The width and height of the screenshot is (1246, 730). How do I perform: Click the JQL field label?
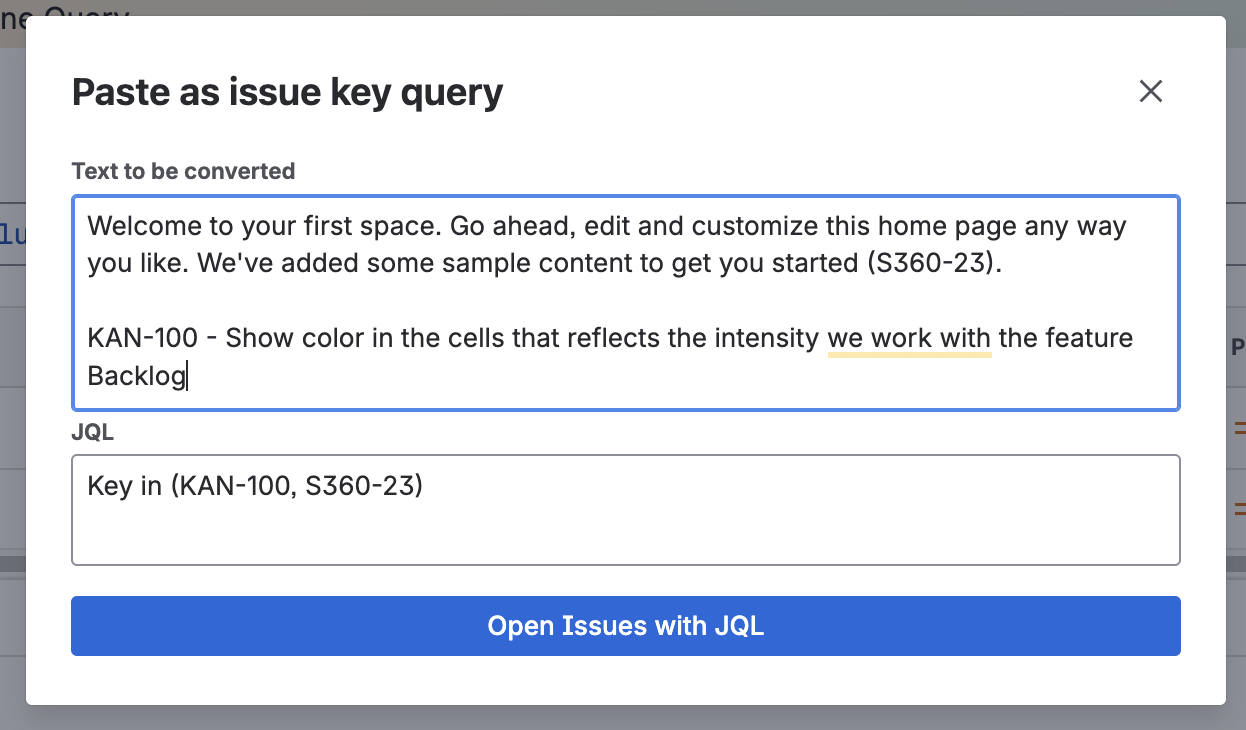coord(93,433)
